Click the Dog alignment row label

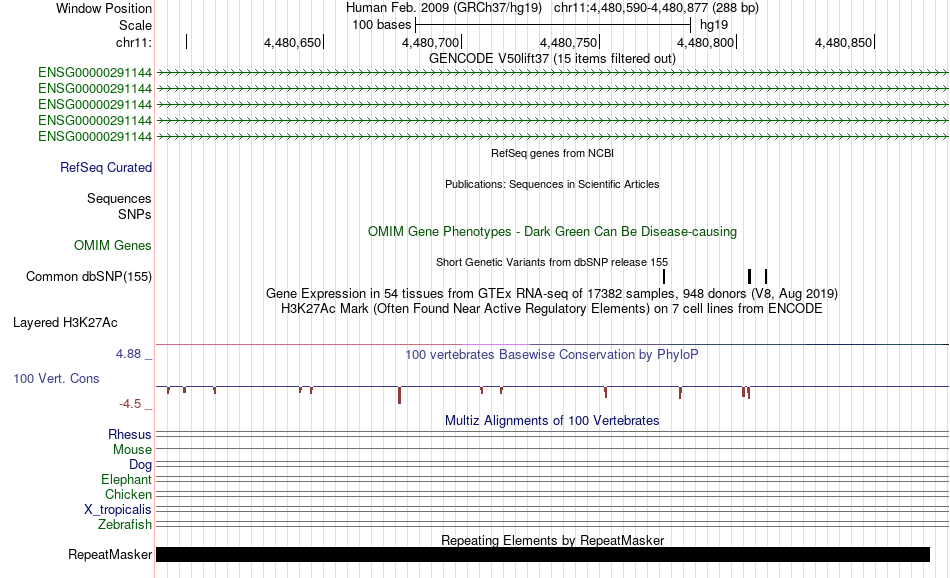141,465
